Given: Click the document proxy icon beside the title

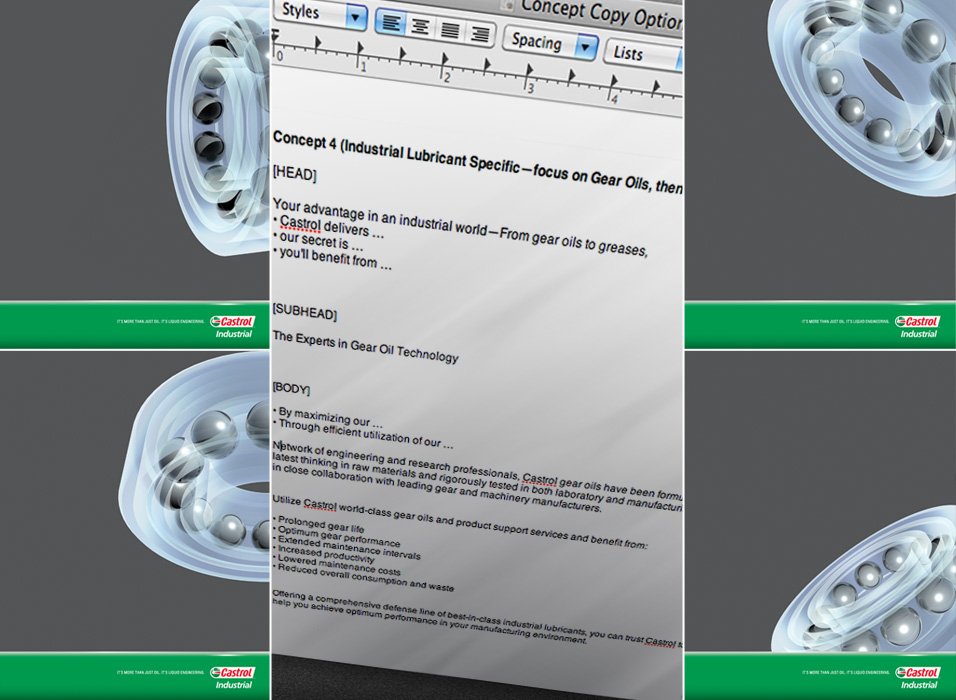Looking at the screenshot, I should click(x=508, y=4).
